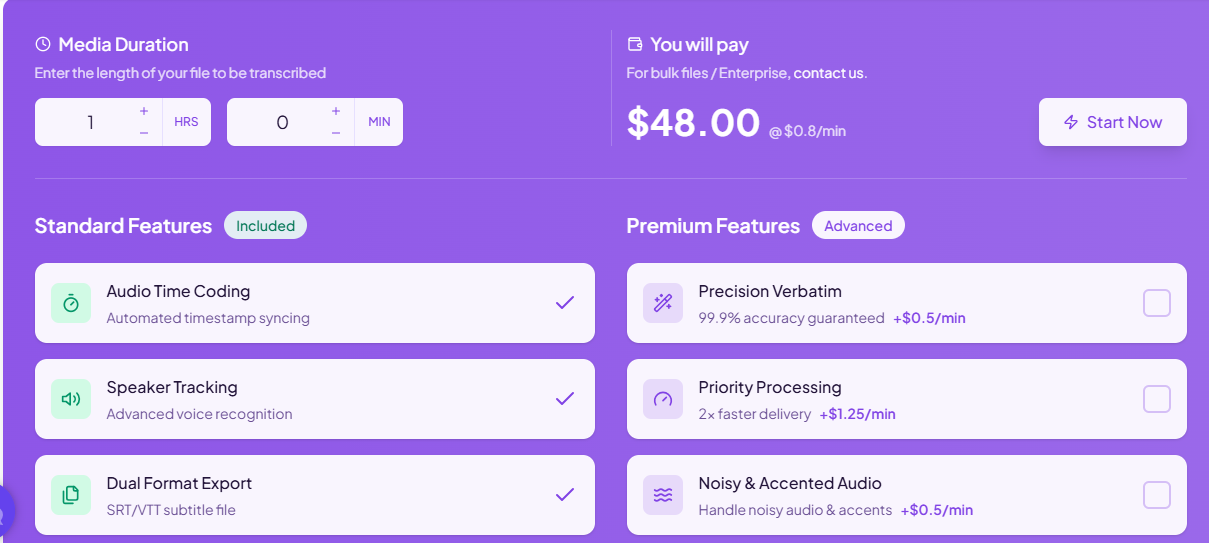Viewport: 1209px width, 543px height.
Task: Tick the Noisy & Accented Audio checkbox
Action: (x=1157, y=495)
